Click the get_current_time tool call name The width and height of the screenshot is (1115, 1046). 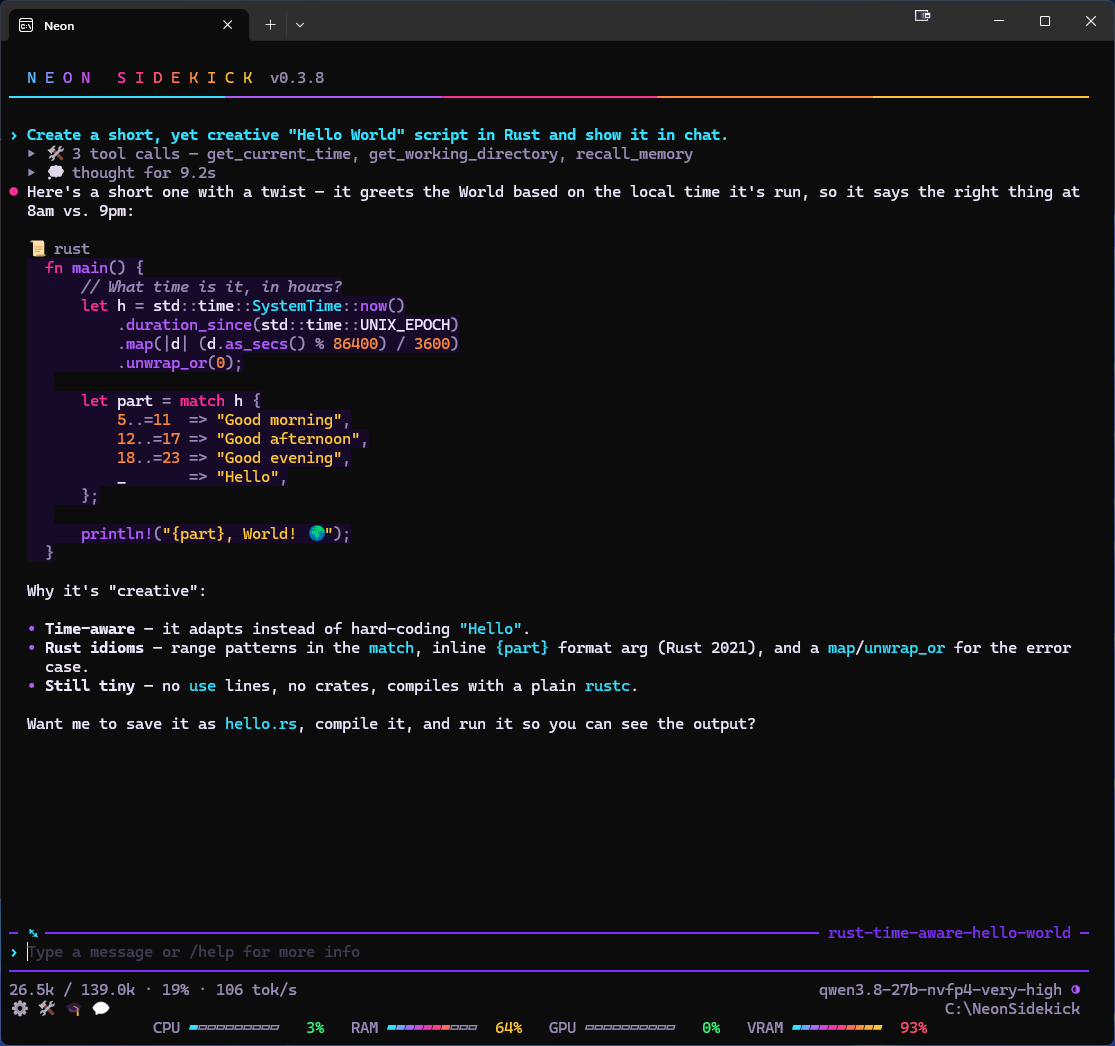coord(279,154)
